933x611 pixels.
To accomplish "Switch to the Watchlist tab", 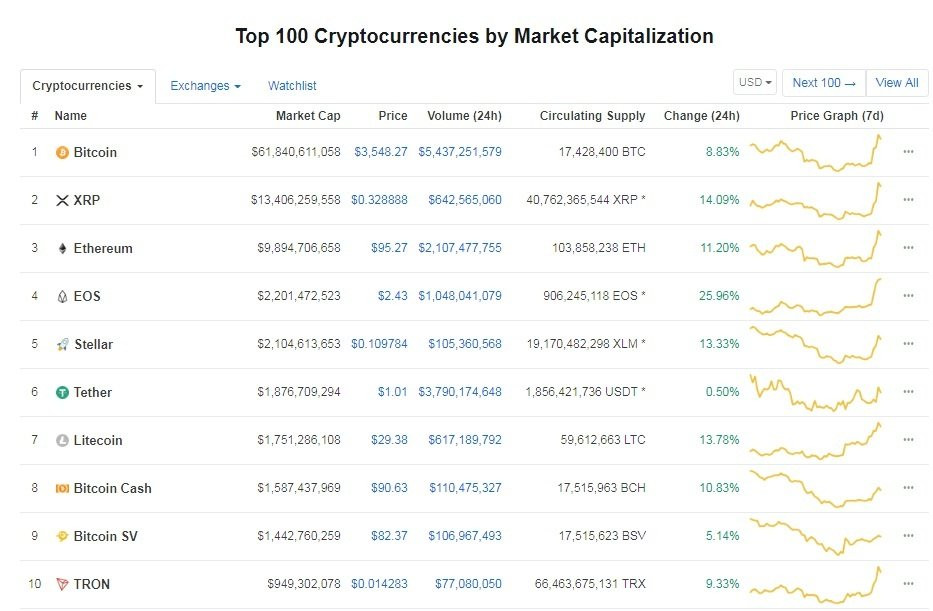I will (292, 86).
